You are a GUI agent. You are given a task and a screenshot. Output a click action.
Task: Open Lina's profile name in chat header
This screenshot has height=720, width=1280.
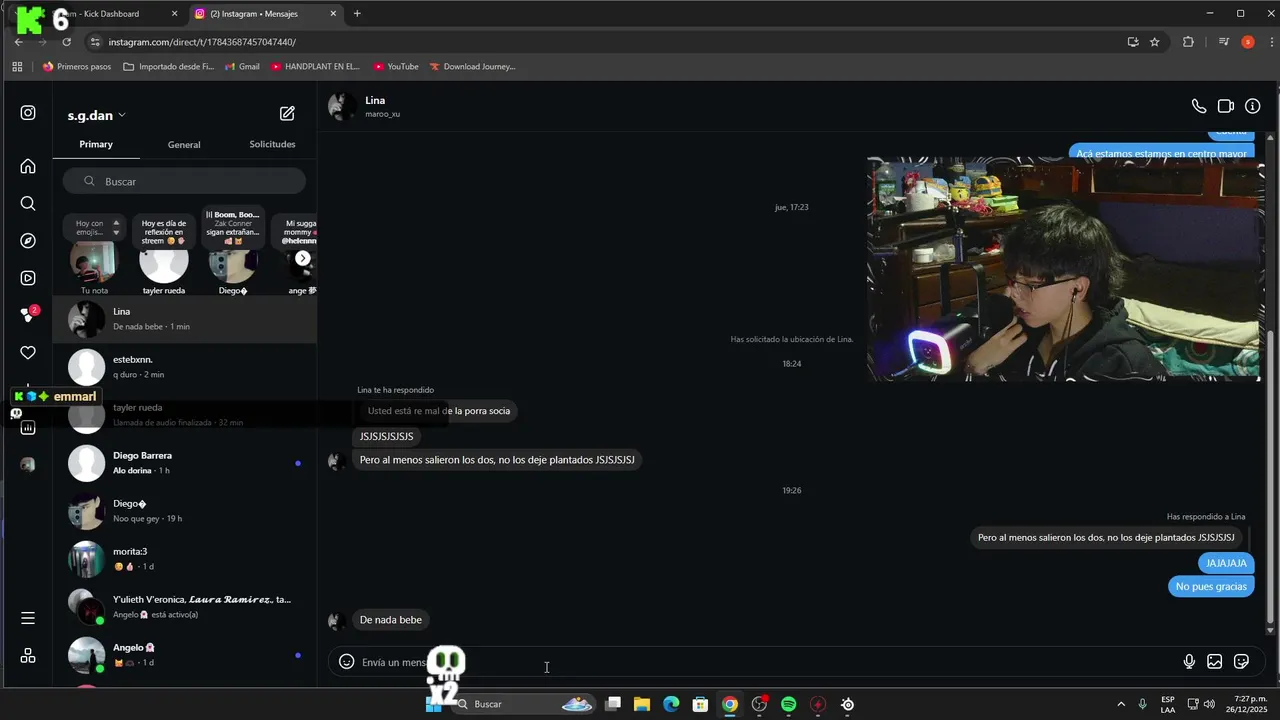375,100
